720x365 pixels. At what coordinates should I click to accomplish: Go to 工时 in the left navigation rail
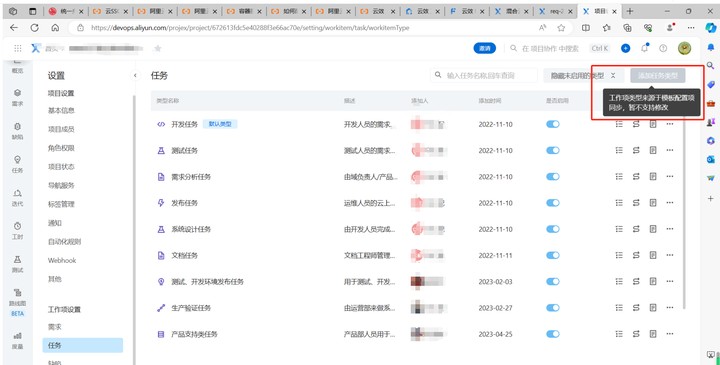click(x=17, y=230)
